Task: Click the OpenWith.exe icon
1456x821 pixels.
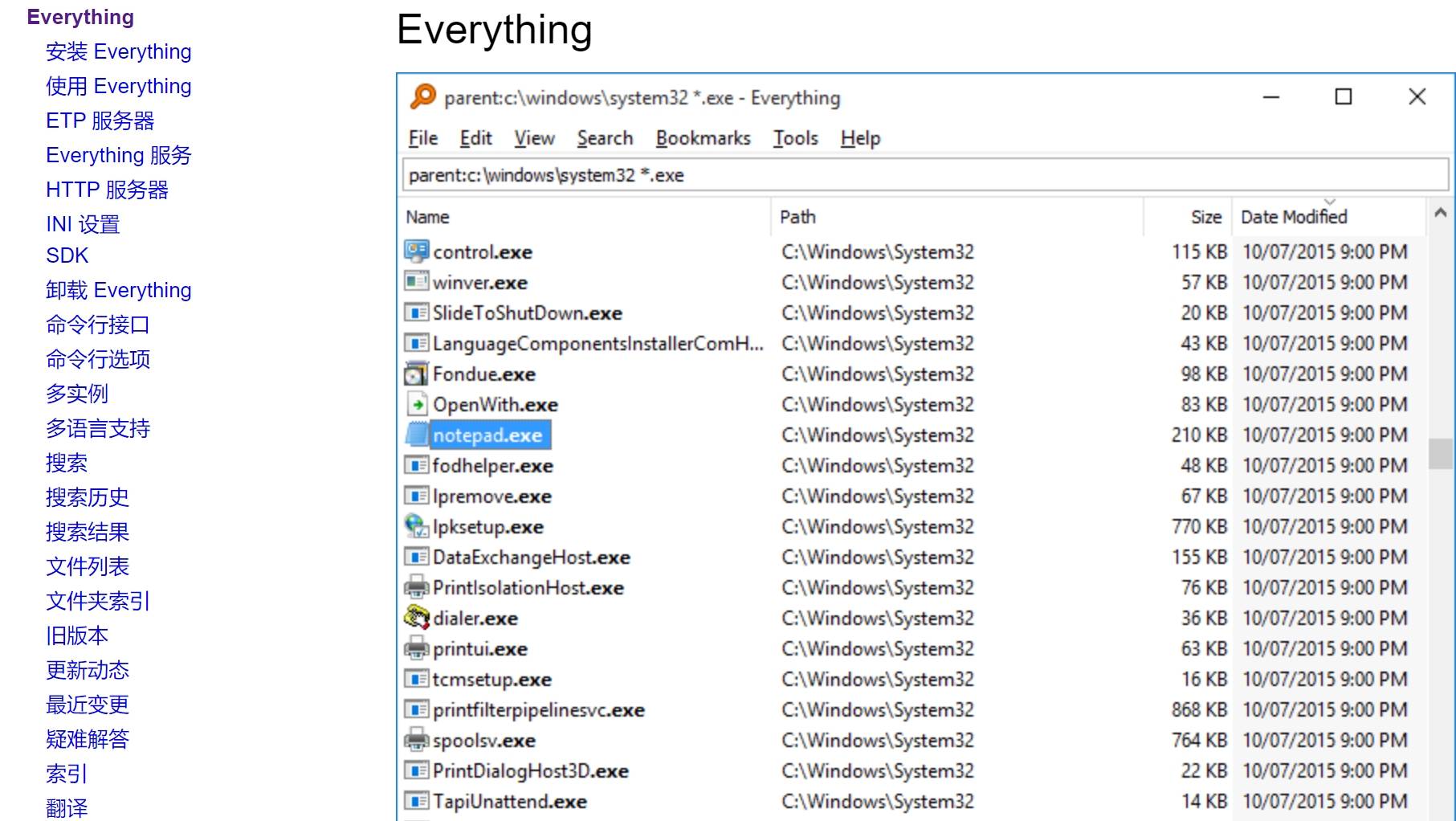Action: (416, 404)
